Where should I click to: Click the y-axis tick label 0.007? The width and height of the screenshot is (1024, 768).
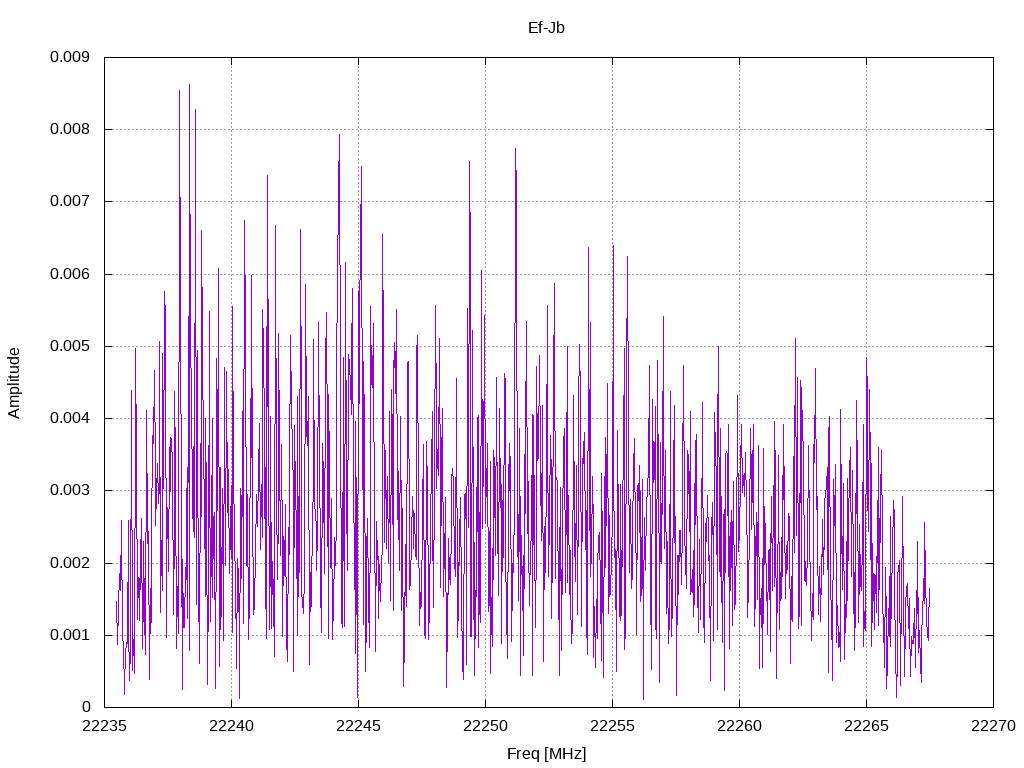[x=70, y=200]
